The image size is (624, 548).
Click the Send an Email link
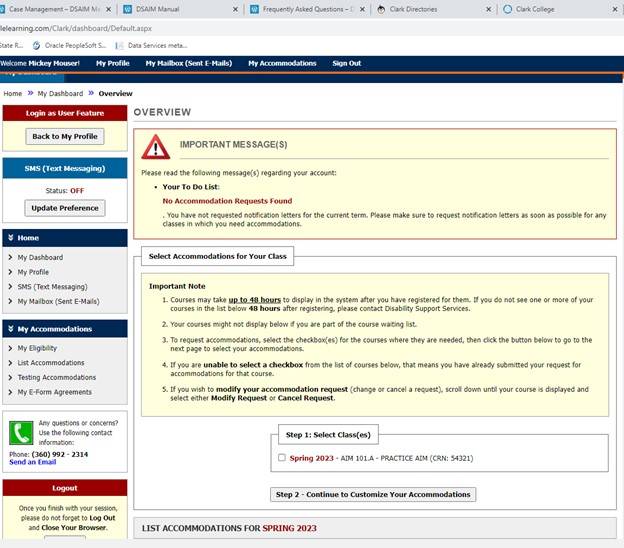33,462
